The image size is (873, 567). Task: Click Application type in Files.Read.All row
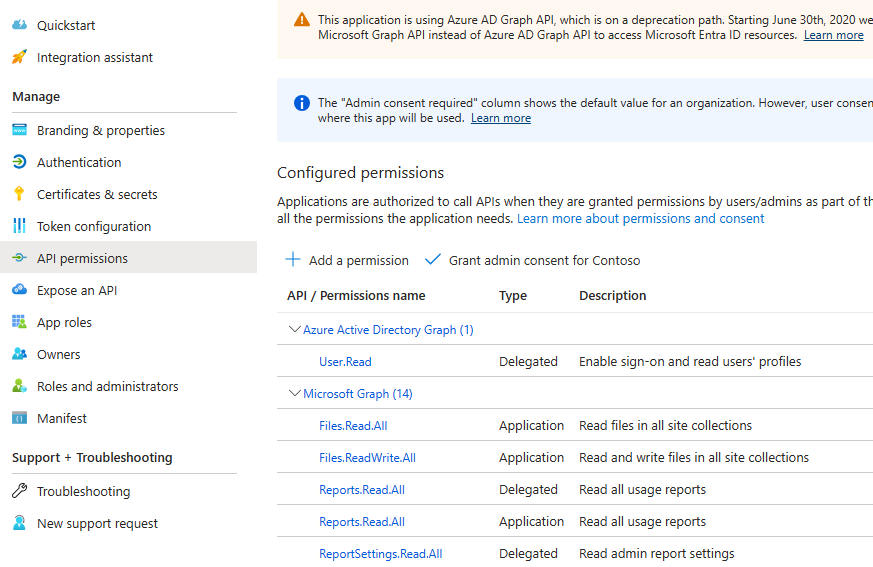[531, 426]
